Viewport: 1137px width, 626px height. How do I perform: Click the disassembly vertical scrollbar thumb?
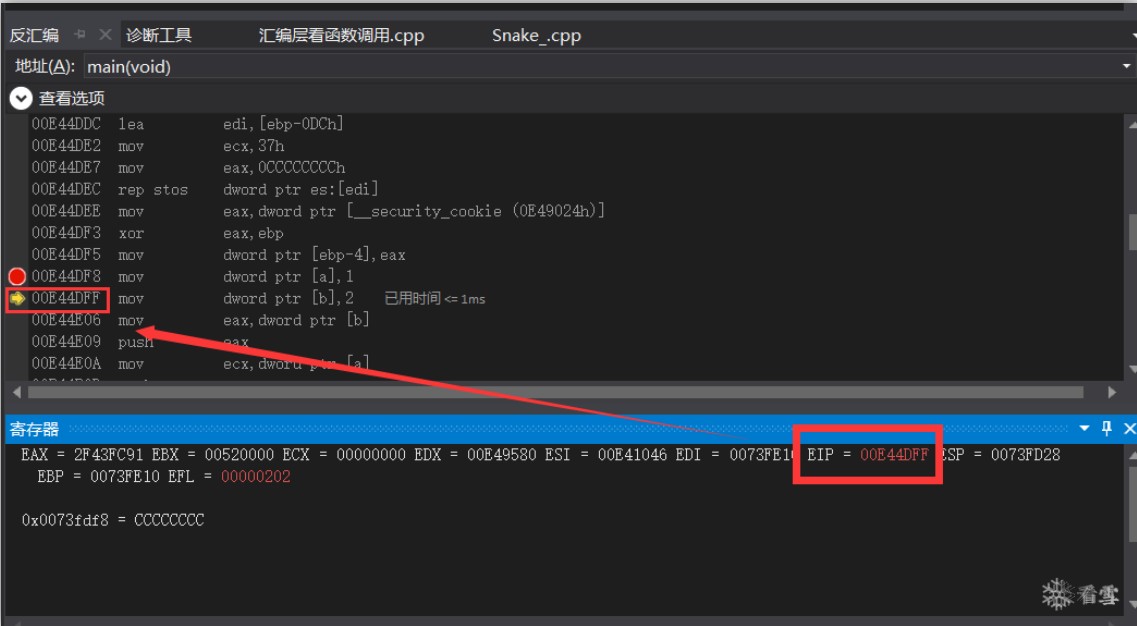pos(1132,232)
